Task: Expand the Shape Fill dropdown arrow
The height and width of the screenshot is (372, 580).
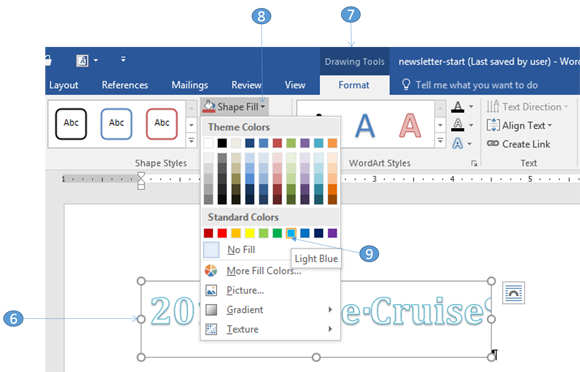Action: (263, 107)
